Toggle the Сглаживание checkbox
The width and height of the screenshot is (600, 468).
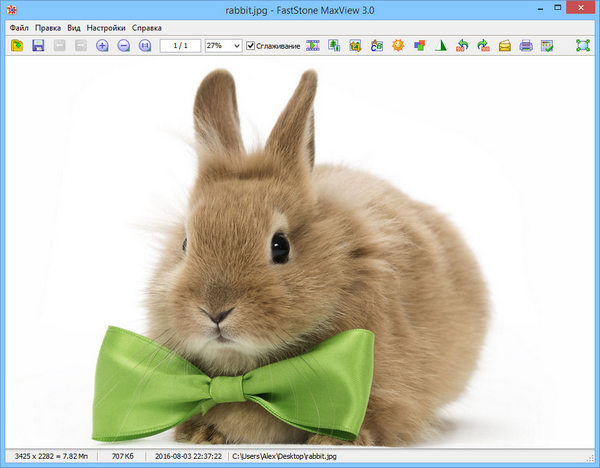pyautogui.click(x=251, y=46)
